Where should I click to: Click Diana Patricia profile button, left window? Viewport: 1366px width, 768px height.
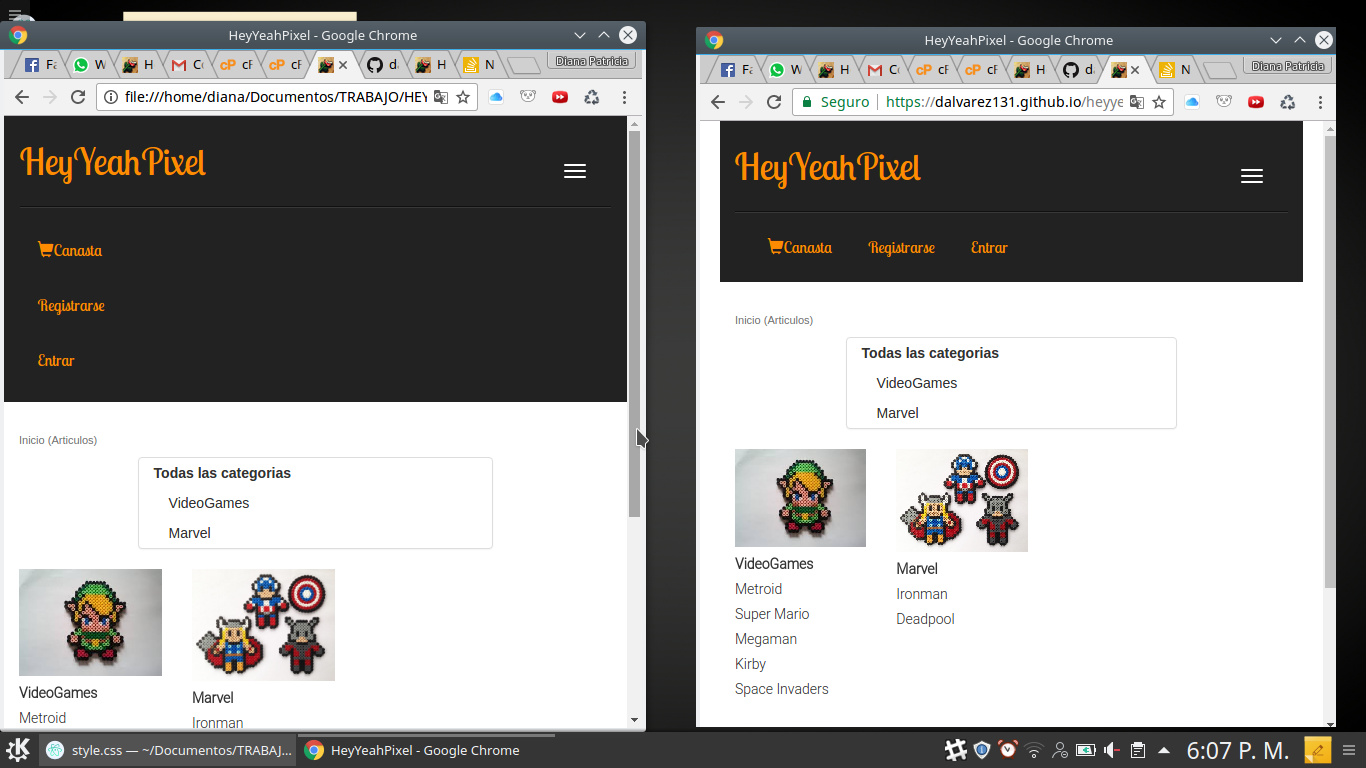click(591, 62)
